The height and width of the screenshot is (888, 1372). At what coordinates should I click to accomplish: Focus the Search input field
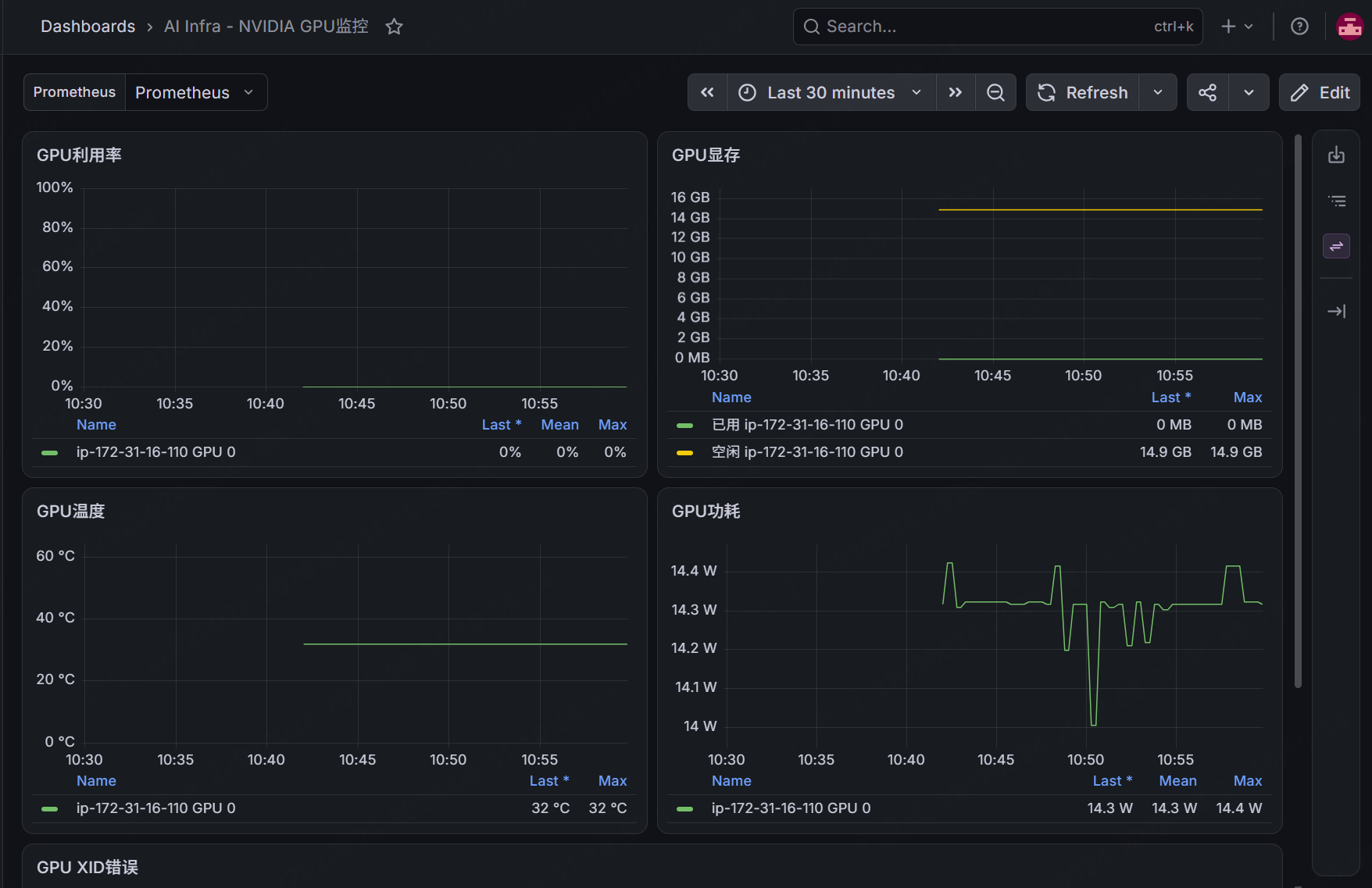coord(998,27)
